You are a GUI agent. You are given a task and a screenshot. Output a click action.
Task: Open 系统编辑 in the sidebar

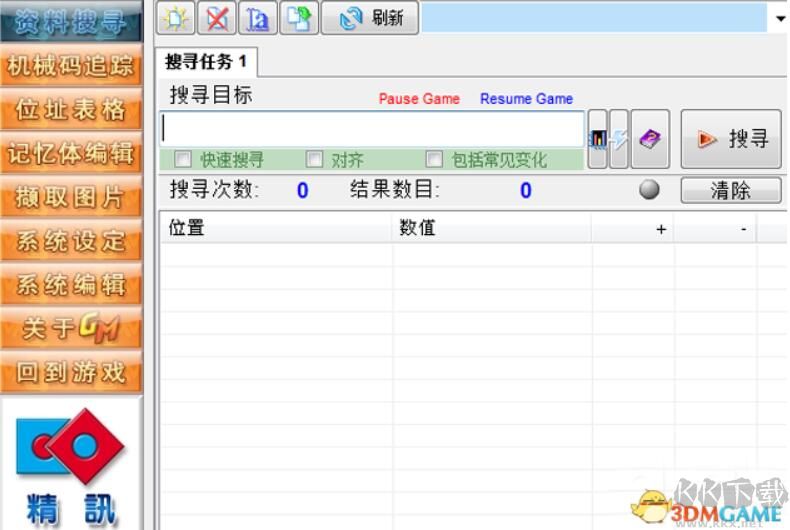coord(71,285)
